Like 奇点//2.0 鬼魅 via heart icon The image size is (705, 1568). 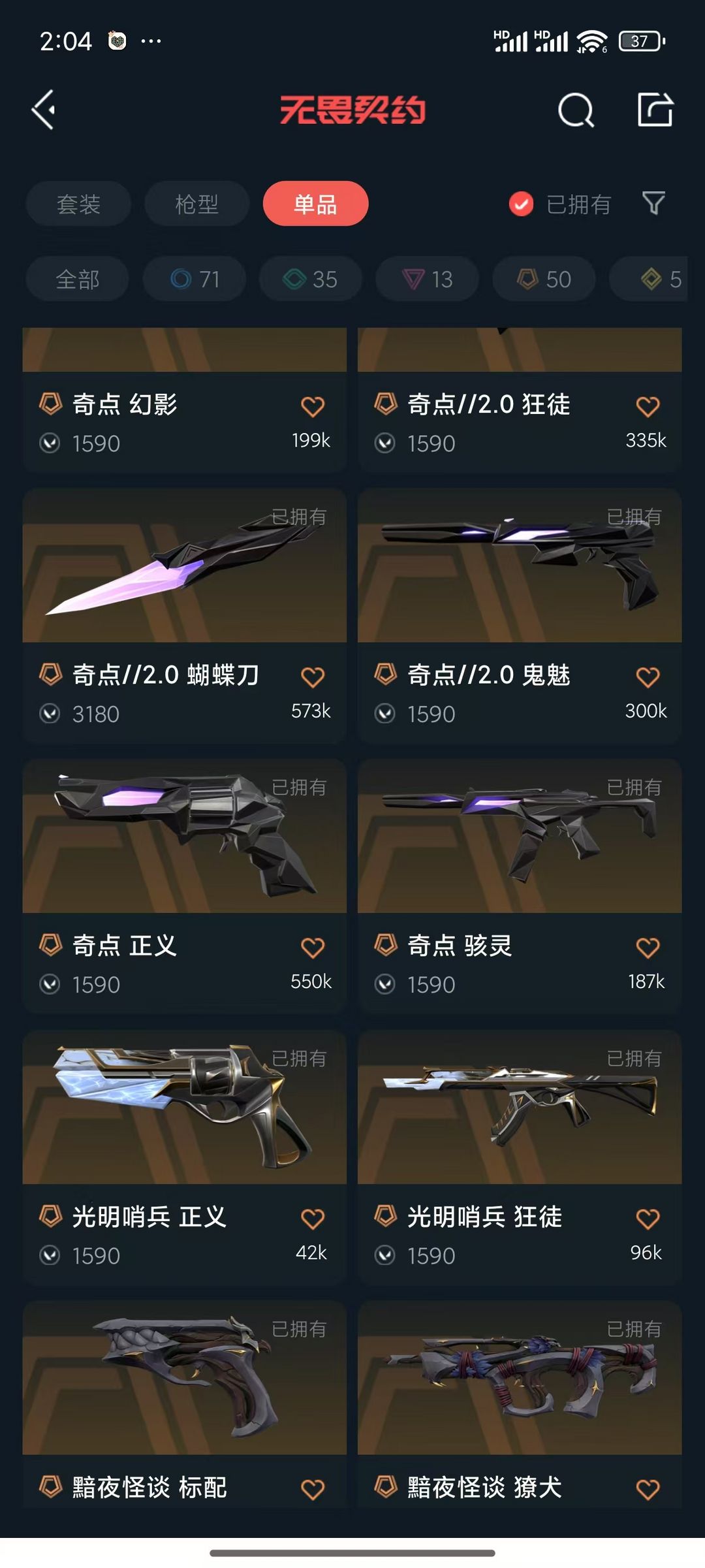[x=648, y=677]
